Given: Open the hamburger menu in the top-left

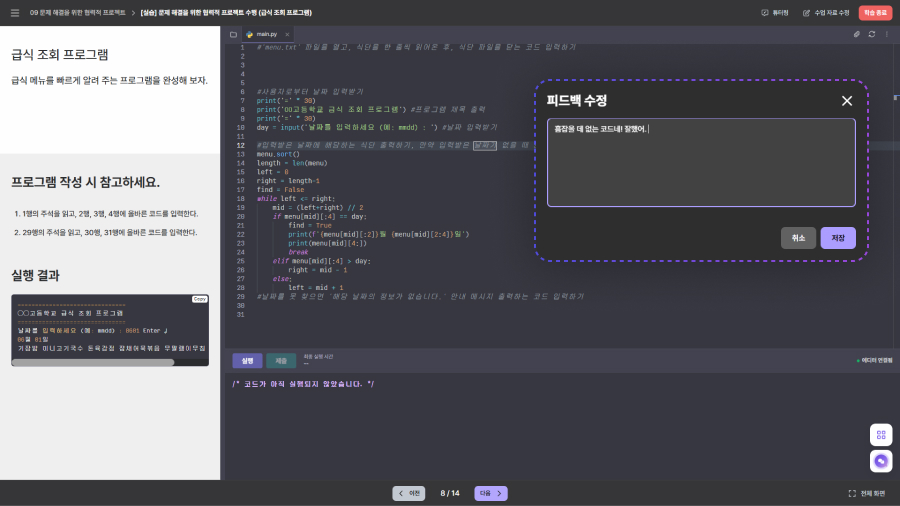Looking at the screenshot, I should (15, 13).
